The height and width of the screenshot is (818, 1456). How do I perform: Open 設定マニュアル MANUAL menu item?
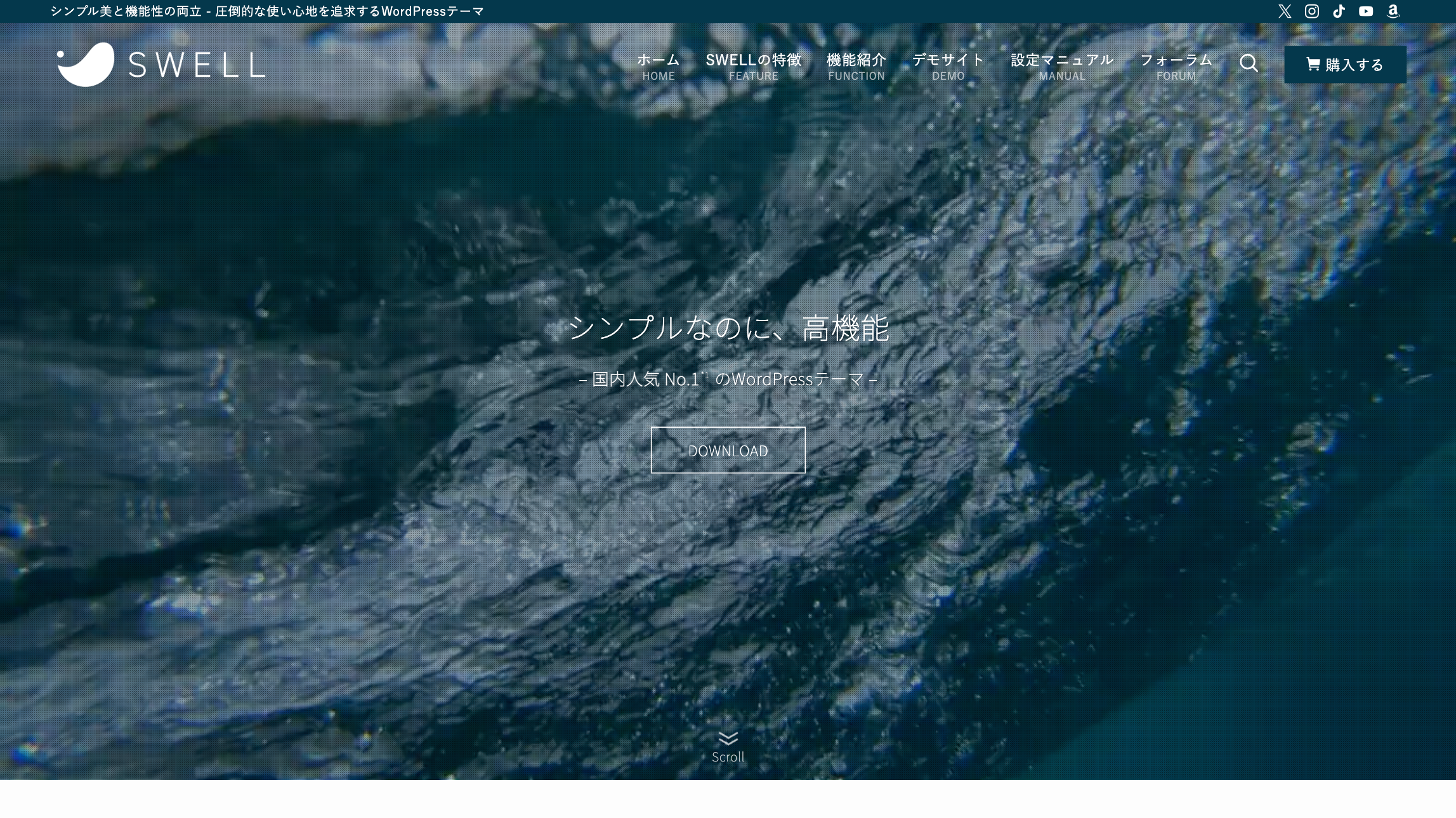click(x=1061, y=67)
